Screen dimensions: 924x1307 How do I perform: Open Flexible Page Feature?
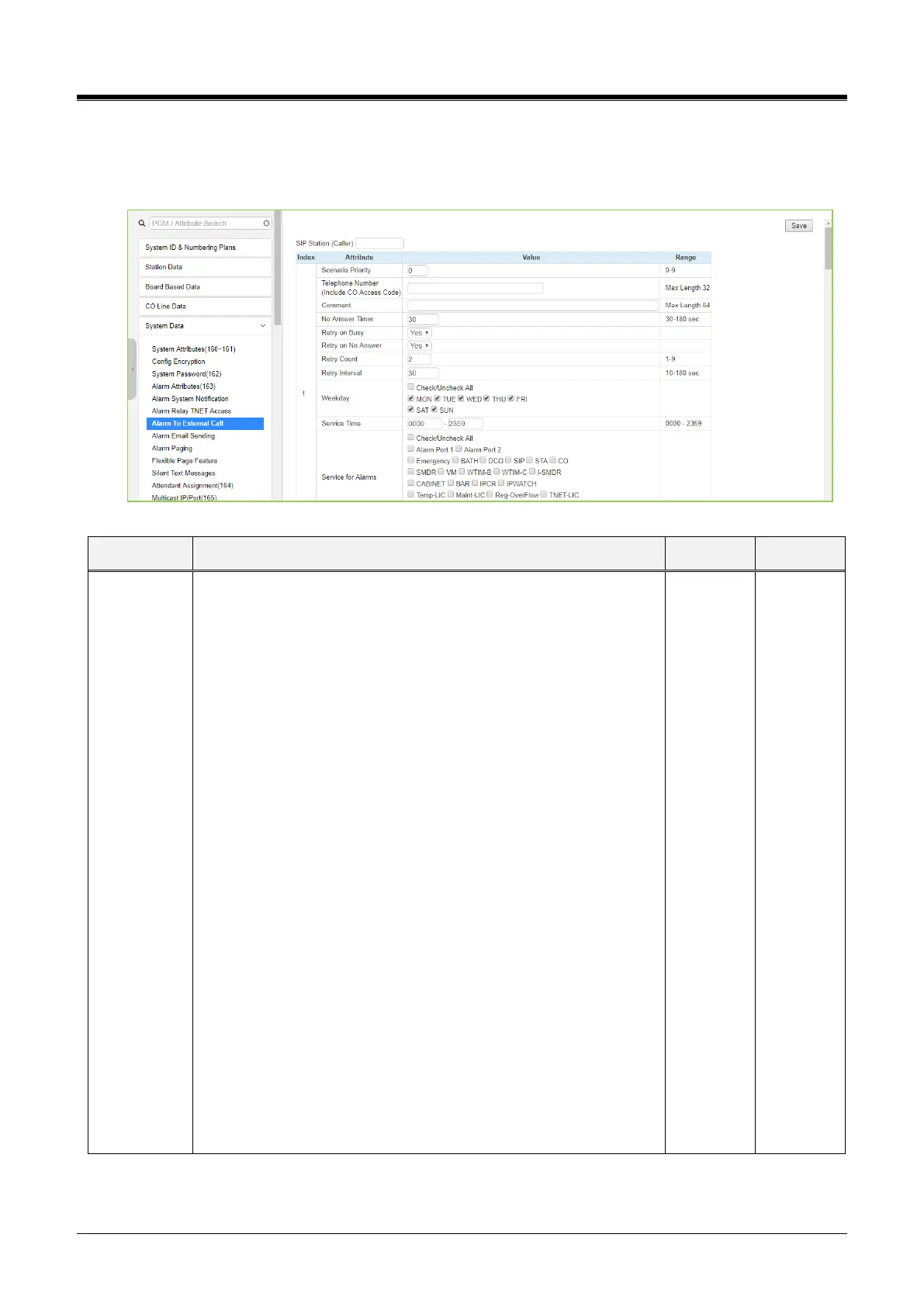(185, 461)
